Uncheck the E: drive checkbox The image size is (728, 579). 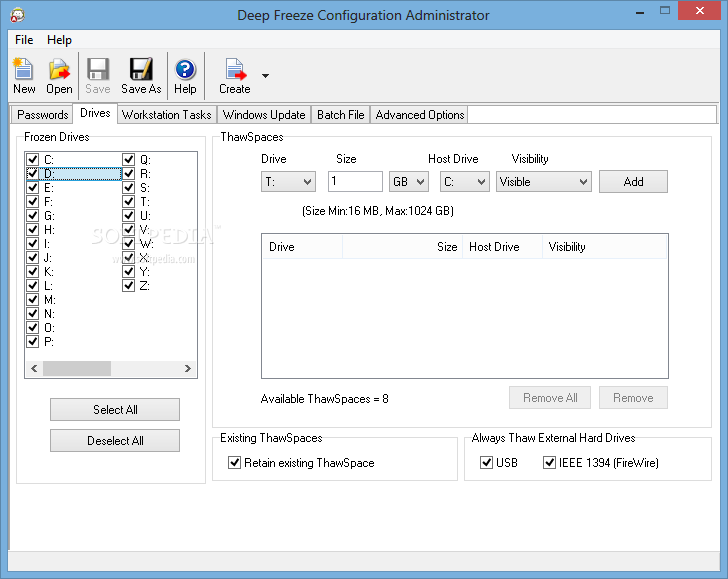pyautogui.click(x=32, y=188)
